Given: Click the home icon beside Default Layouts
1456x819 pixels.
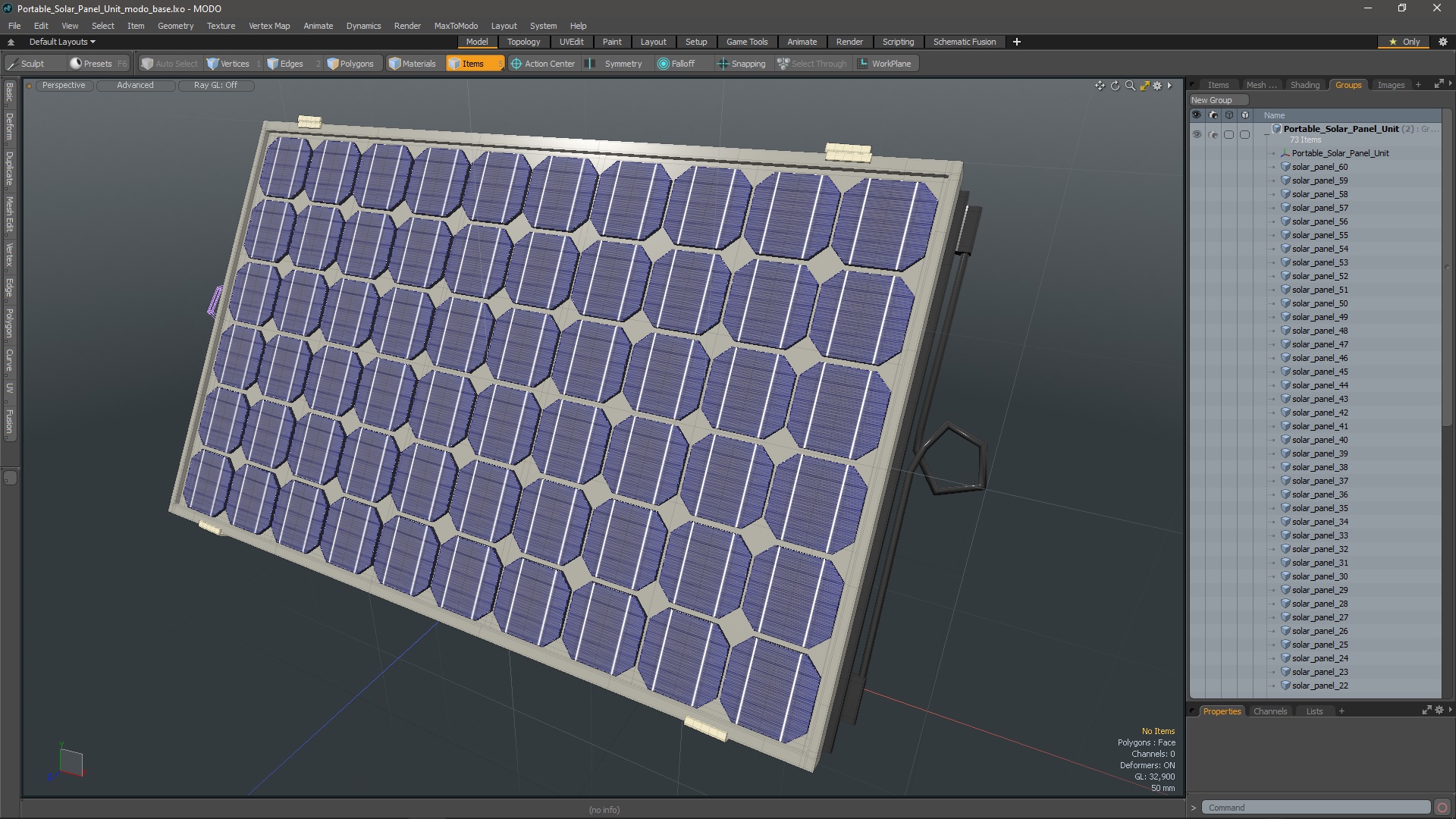Looking at the screenshot, I should point(11,42).
